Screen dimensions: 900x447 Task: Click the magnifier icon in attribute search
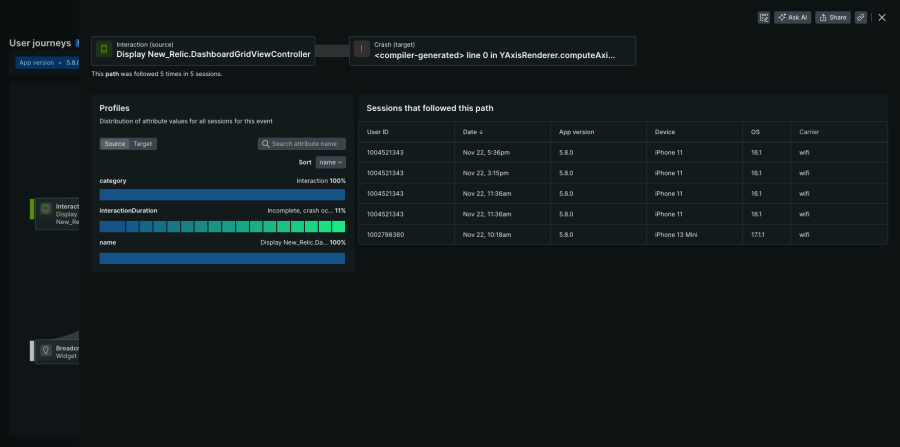pos(265,144)
